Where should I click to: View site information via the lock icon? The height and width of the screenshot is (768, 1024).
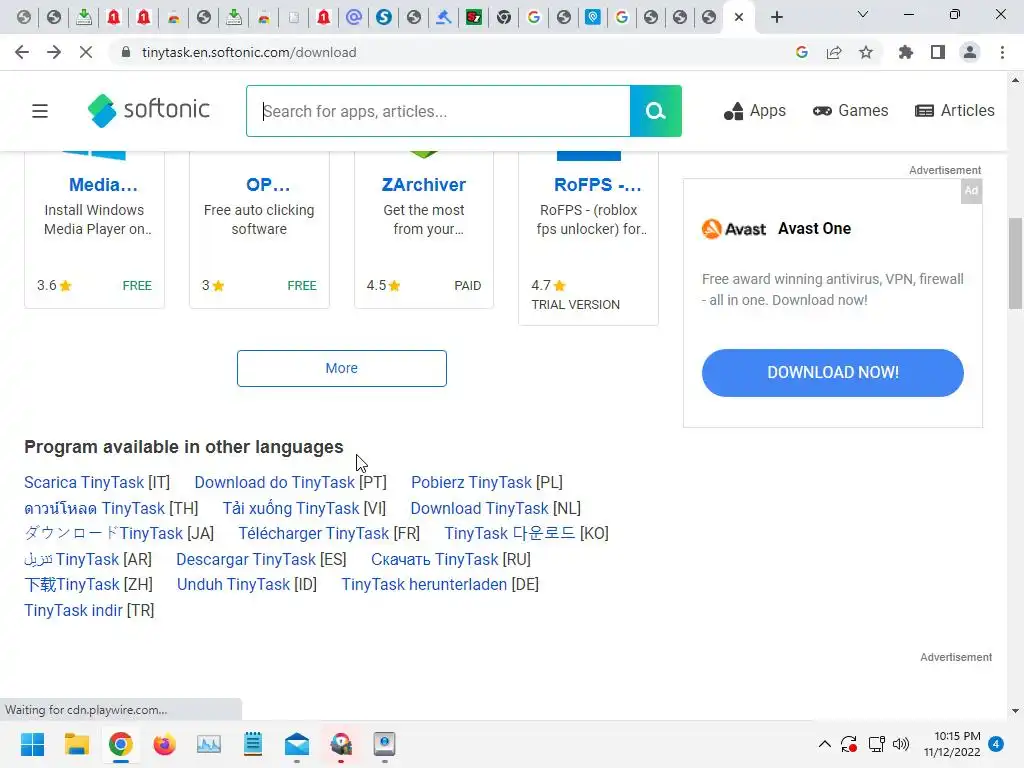[x=126, y=52]
